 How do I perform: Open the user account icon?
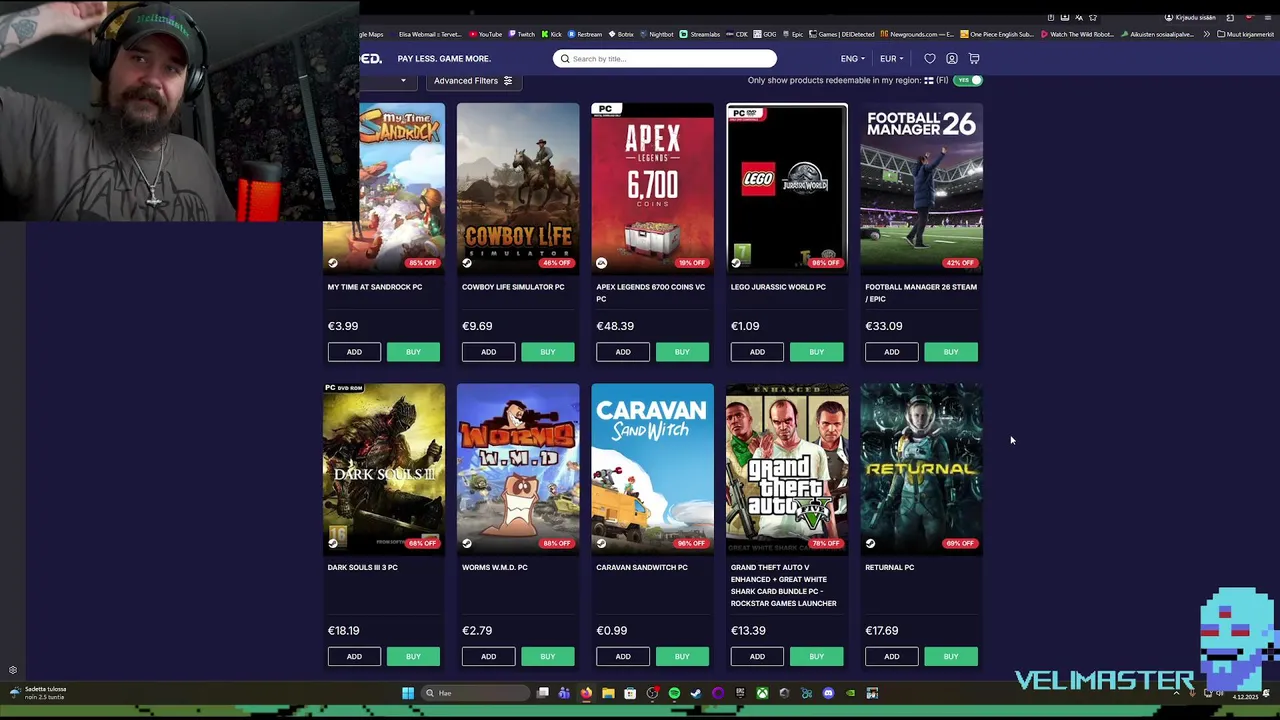(x=952, y=59)
